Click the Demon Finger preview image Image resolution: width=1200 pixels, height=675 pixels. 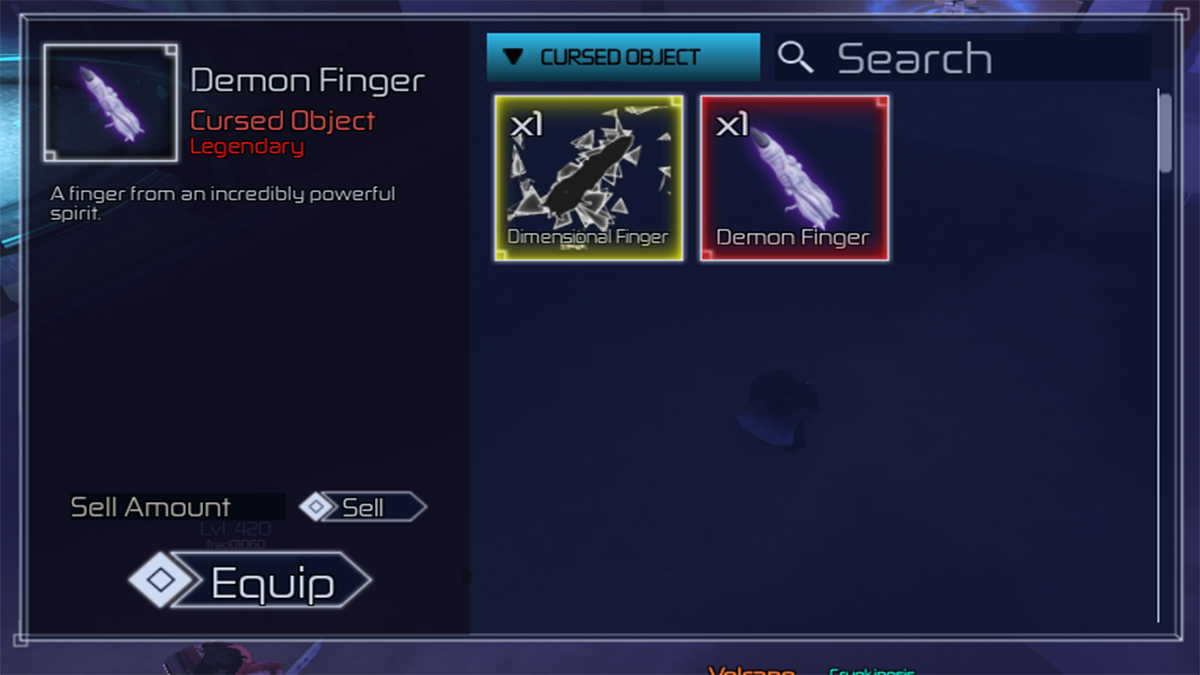click(x=111, y=103)
